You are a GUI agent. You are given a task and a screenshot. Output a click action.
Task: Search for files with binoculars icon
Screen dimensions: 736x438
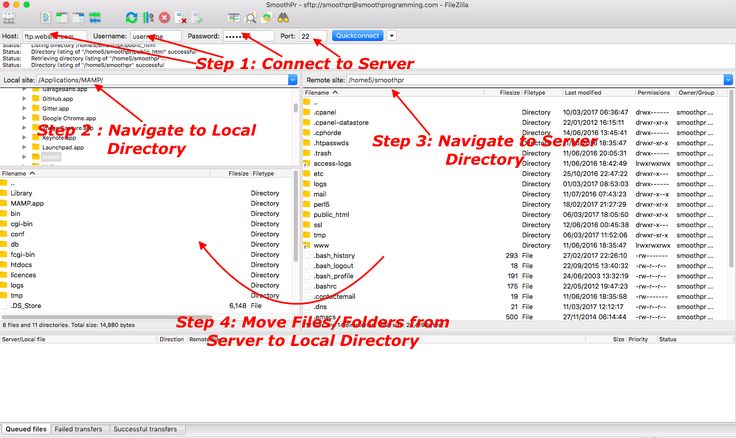pos(283,18)
